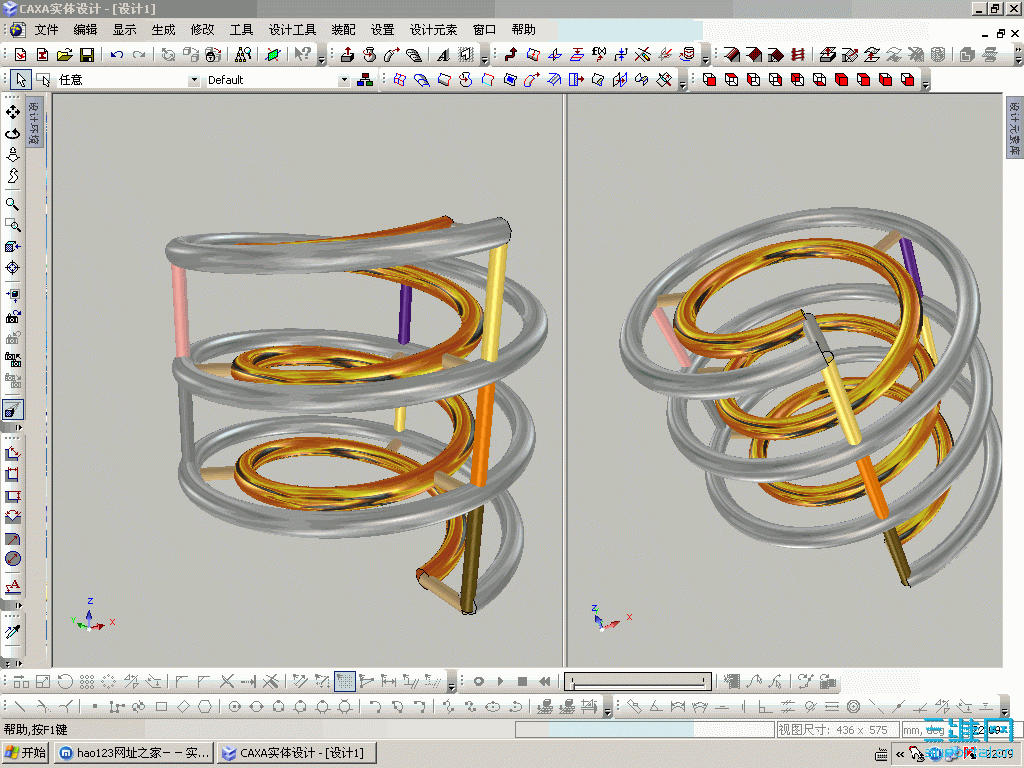Open the 装配 menu
This screenshot has height=768, width=1024.
tap(344, 29)
